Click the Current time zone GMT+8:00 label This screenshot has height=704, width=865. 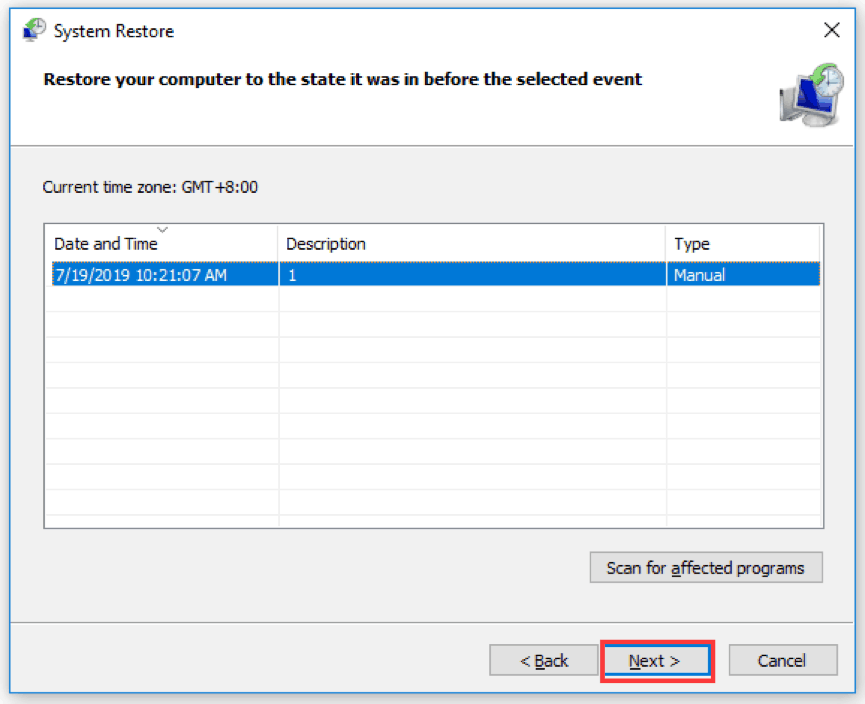(x=151, y=187)
